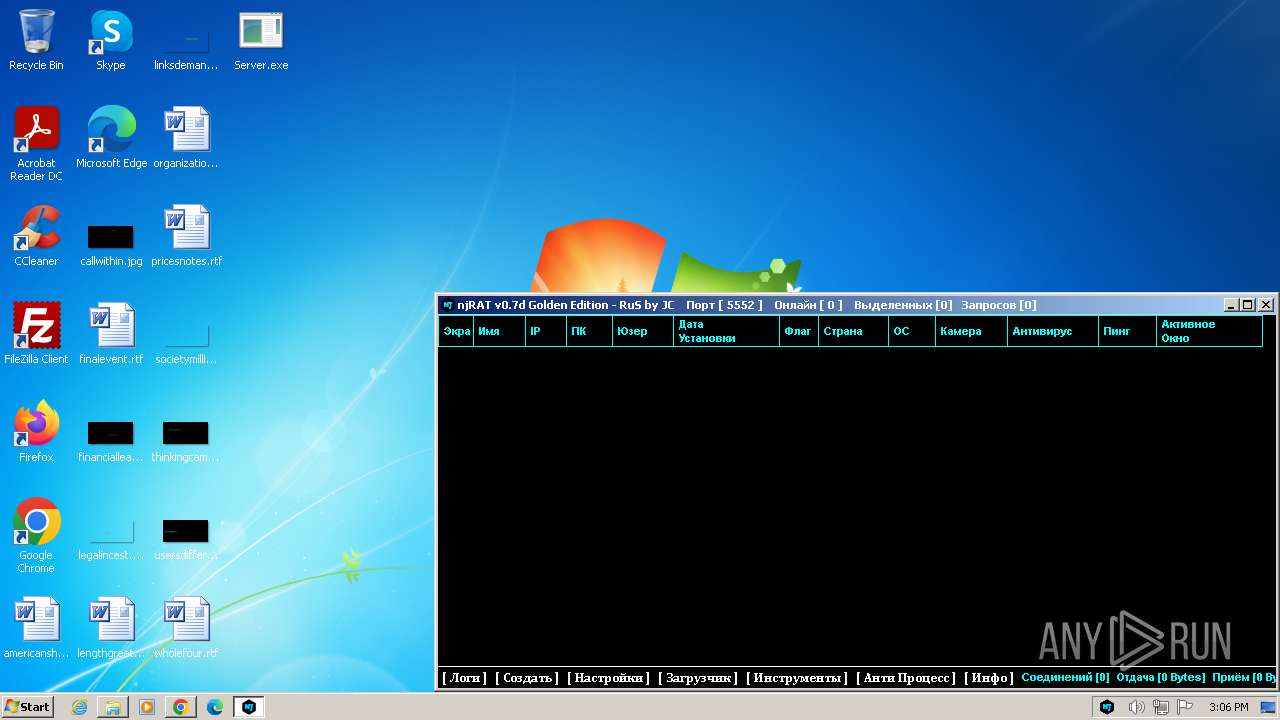The width and height of the screenshot is (1280, 720).
Task: Click the Соединений [0] status text
Action: click(1065, 678)
